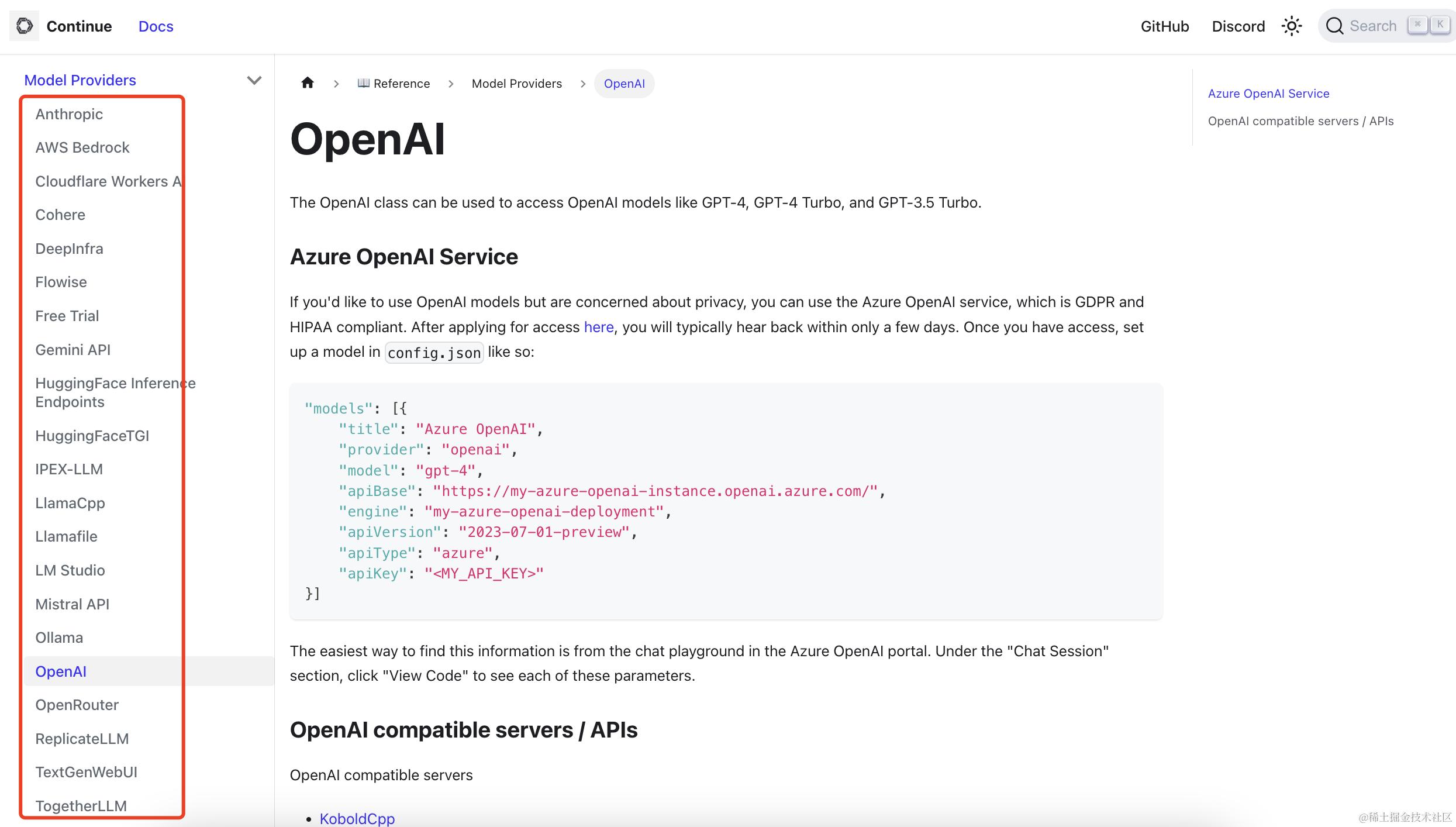Select Ollama in the sidebar
1456x827 pixels.
[59, 638]
